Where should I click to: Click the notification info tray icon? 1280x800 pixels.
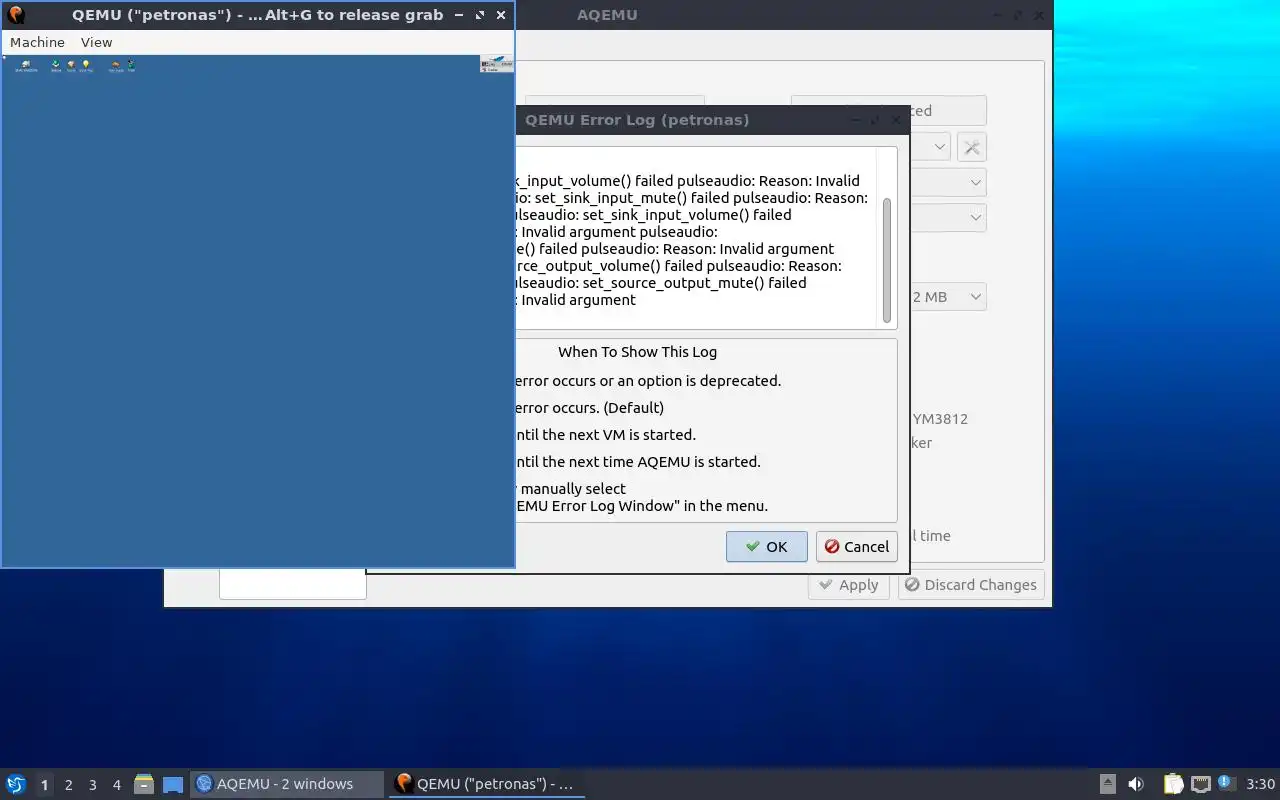tap(1225, 784)
